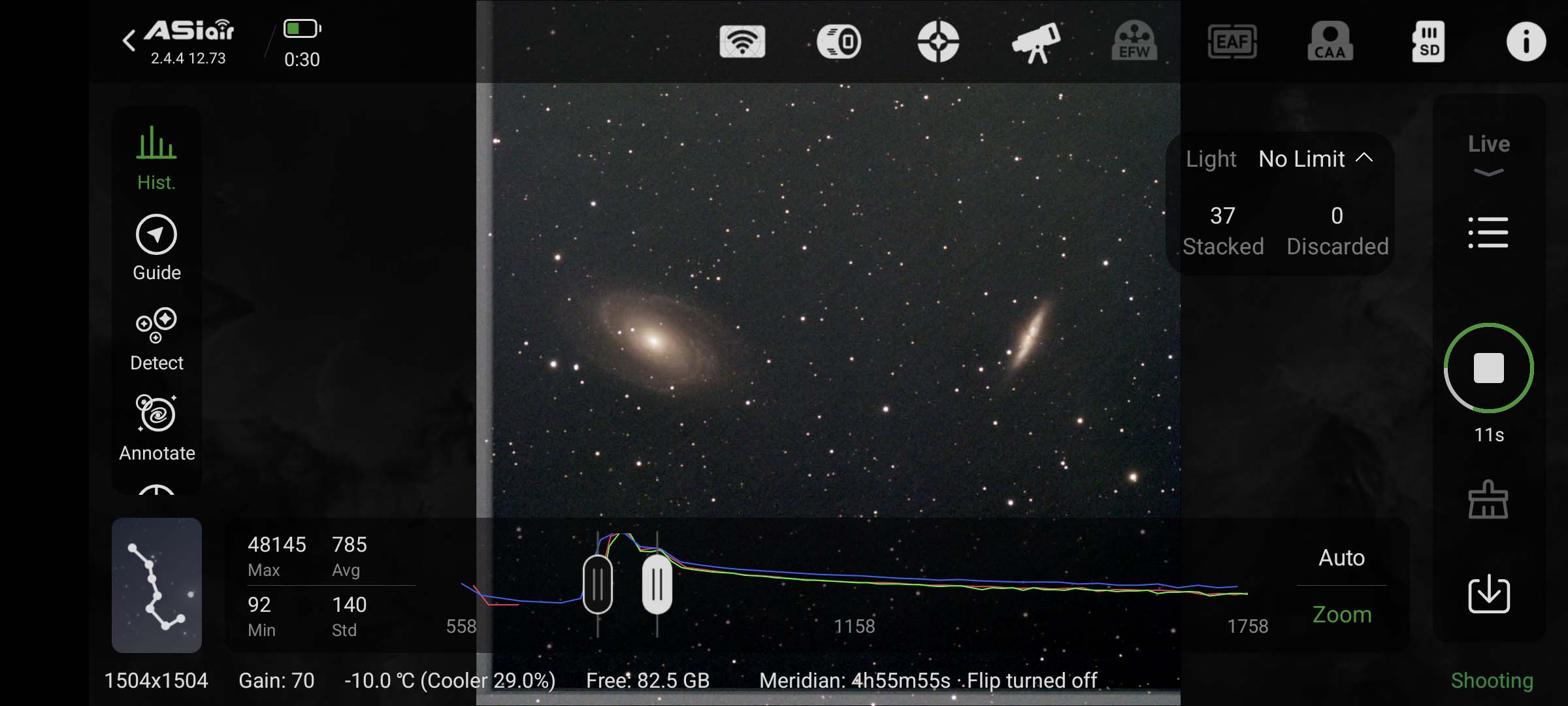
Task: Open main camera settings icon
Action: click(840, 42)
